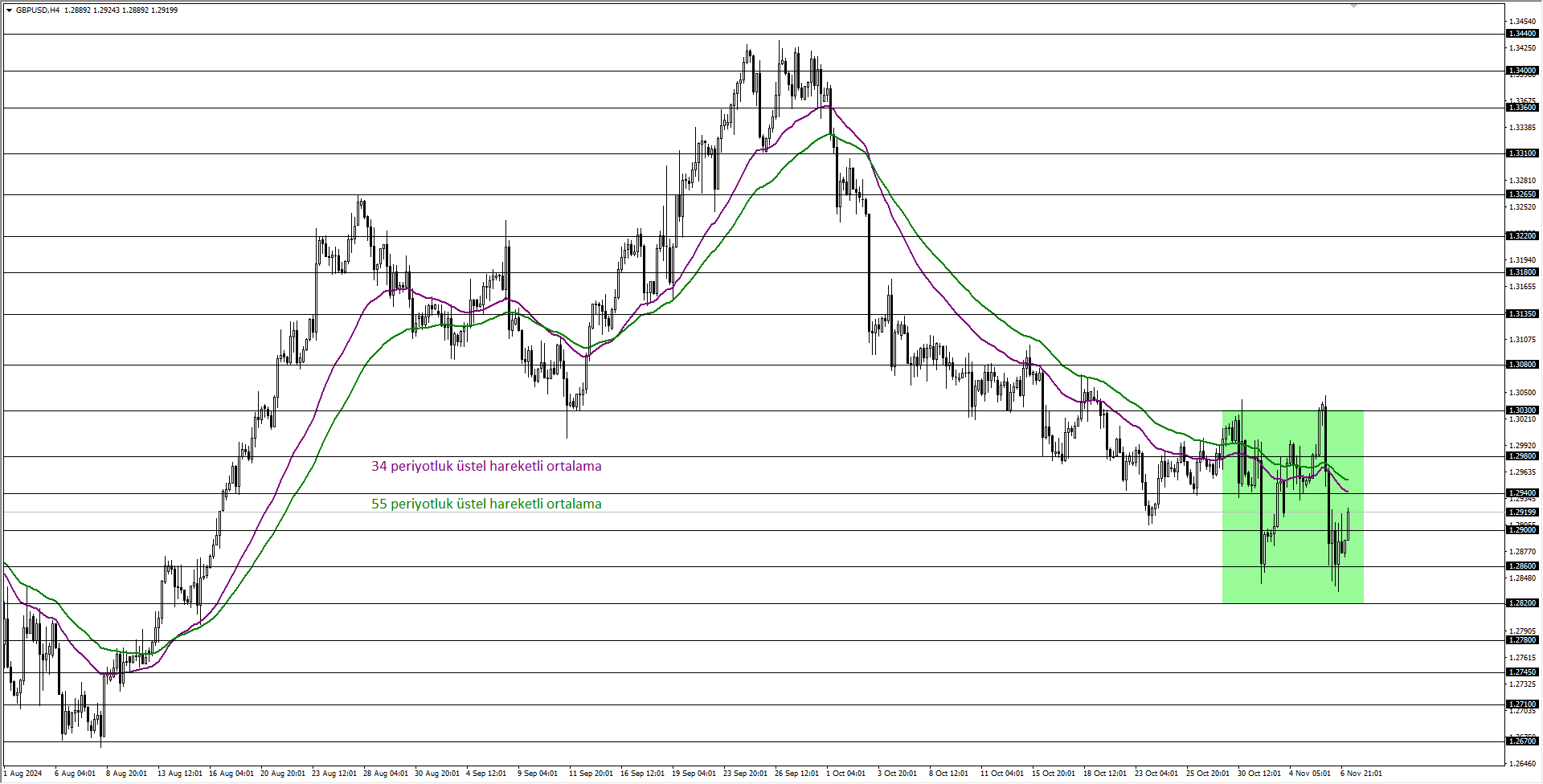
Task: Select the 34 periyotluk üstel hareketli ortalama label
Action: click(x=486, y=467)
